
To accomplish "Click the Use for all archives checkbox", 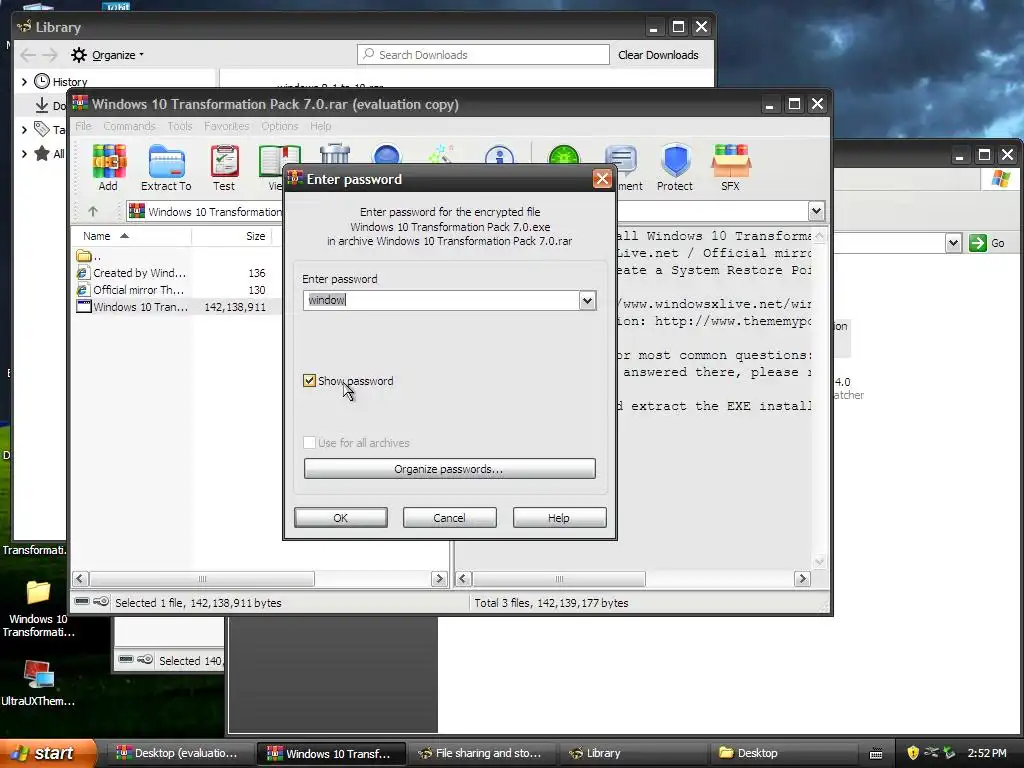I will point(310,443).
